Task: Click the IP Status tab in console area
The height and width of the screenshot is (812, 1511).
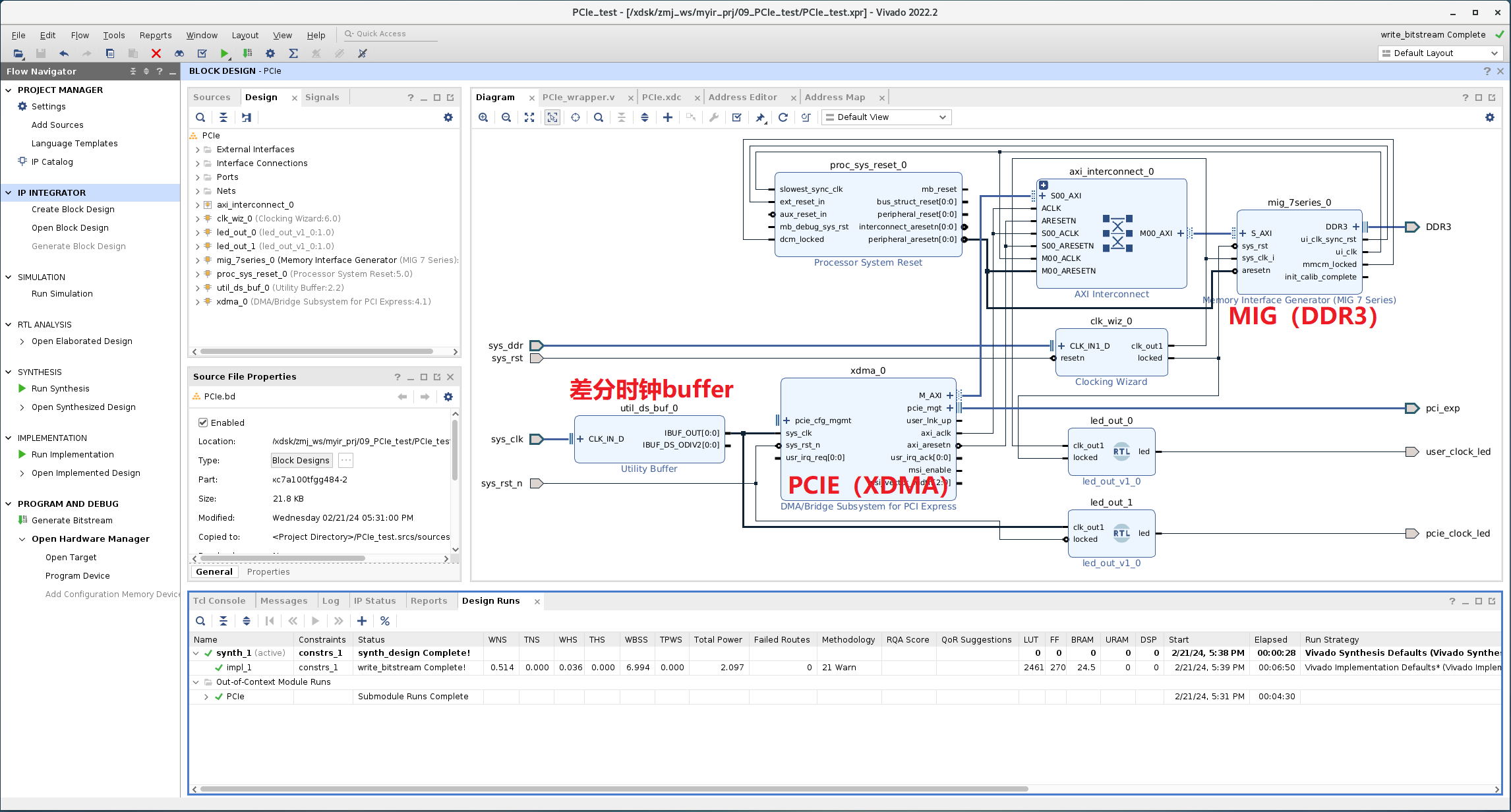Action: pos(374,600)
